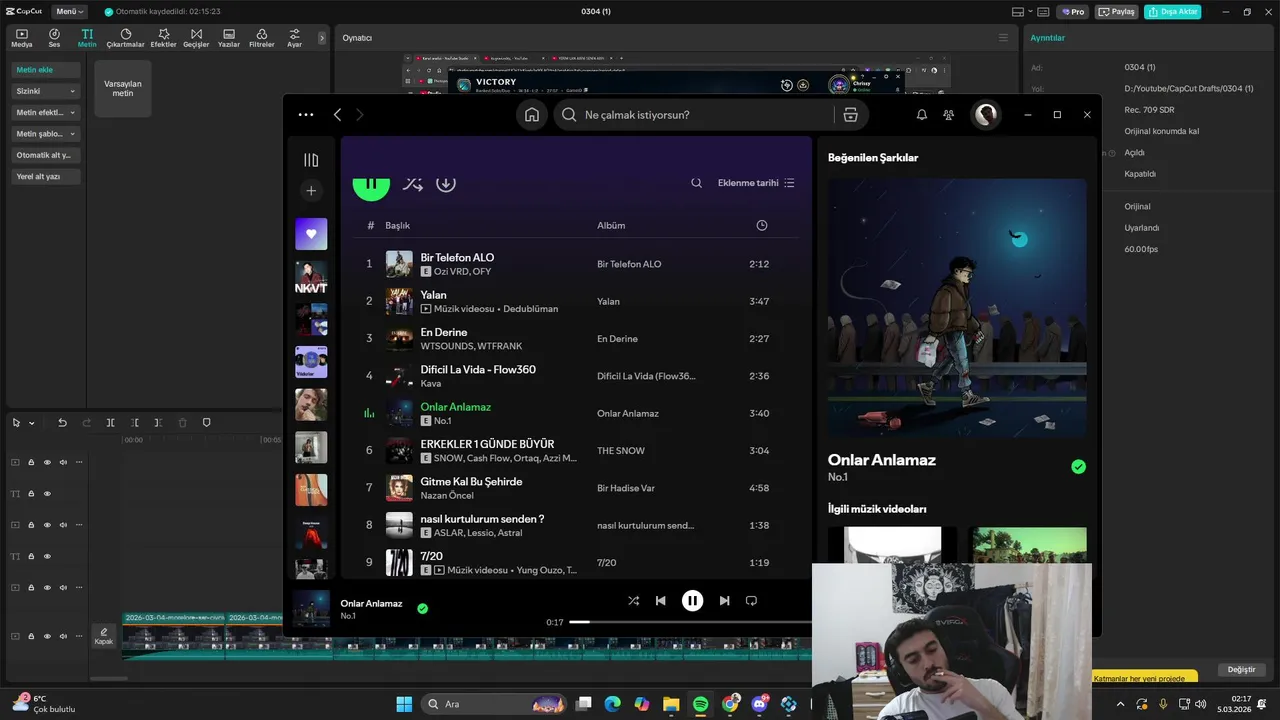
Task: Click the Spotify playback progress bar
Action: [691, 622]
